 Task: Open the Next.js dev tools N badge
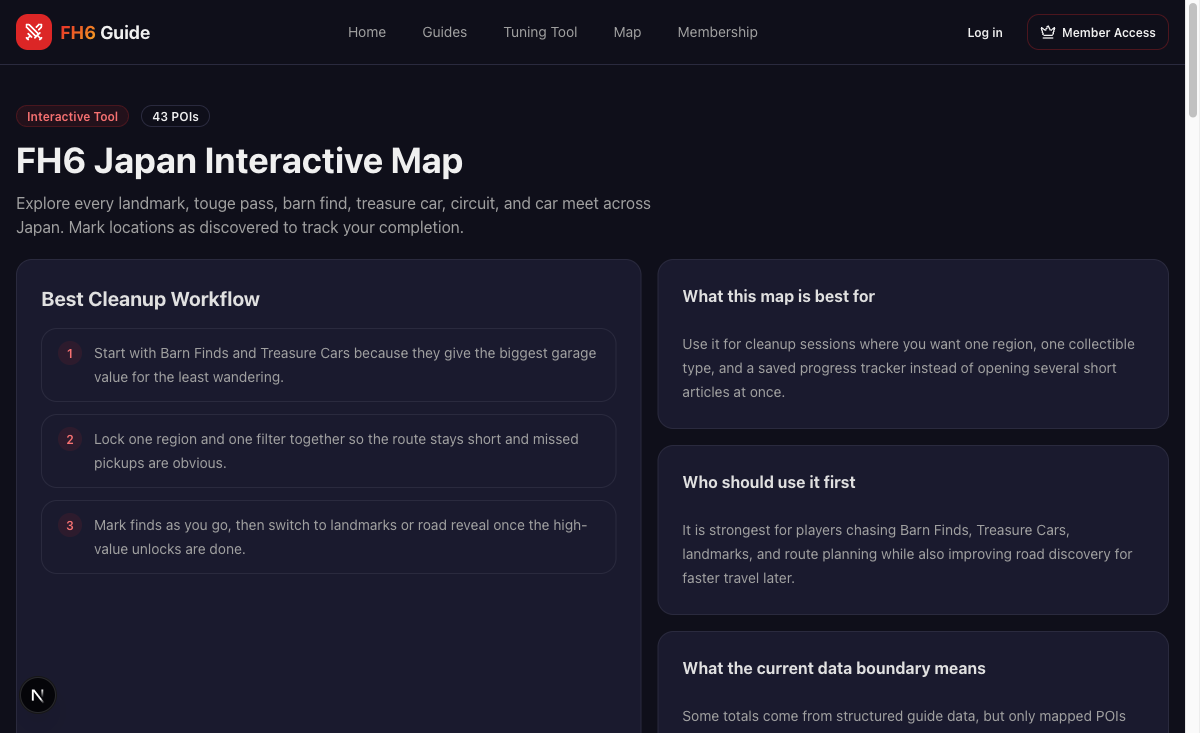point(38,695)
